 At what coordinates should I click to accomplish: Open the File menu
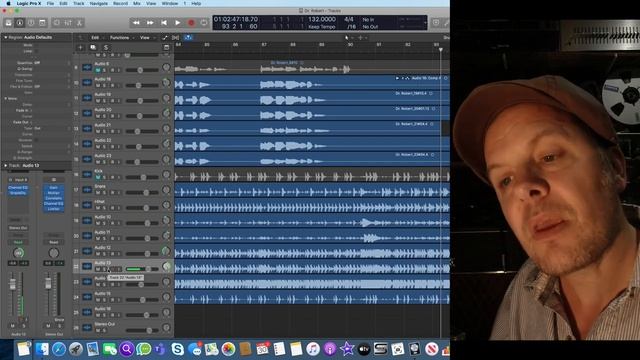click(x=50, y=3)
